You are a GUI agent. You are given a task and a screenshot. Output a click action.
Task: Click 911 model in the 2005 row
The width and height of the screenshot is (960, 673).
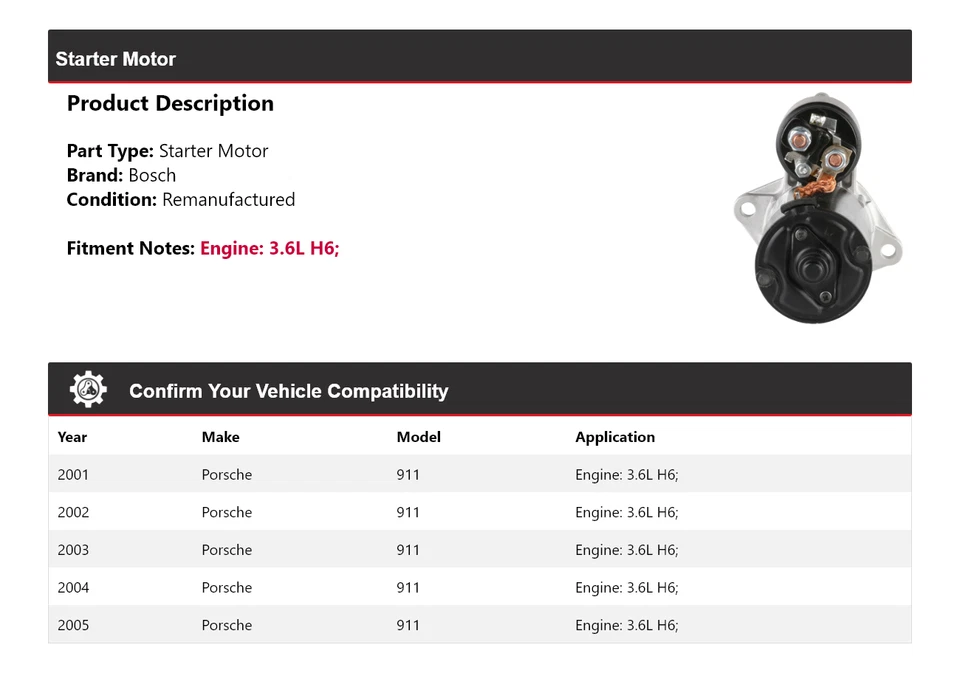coord(408,625)
